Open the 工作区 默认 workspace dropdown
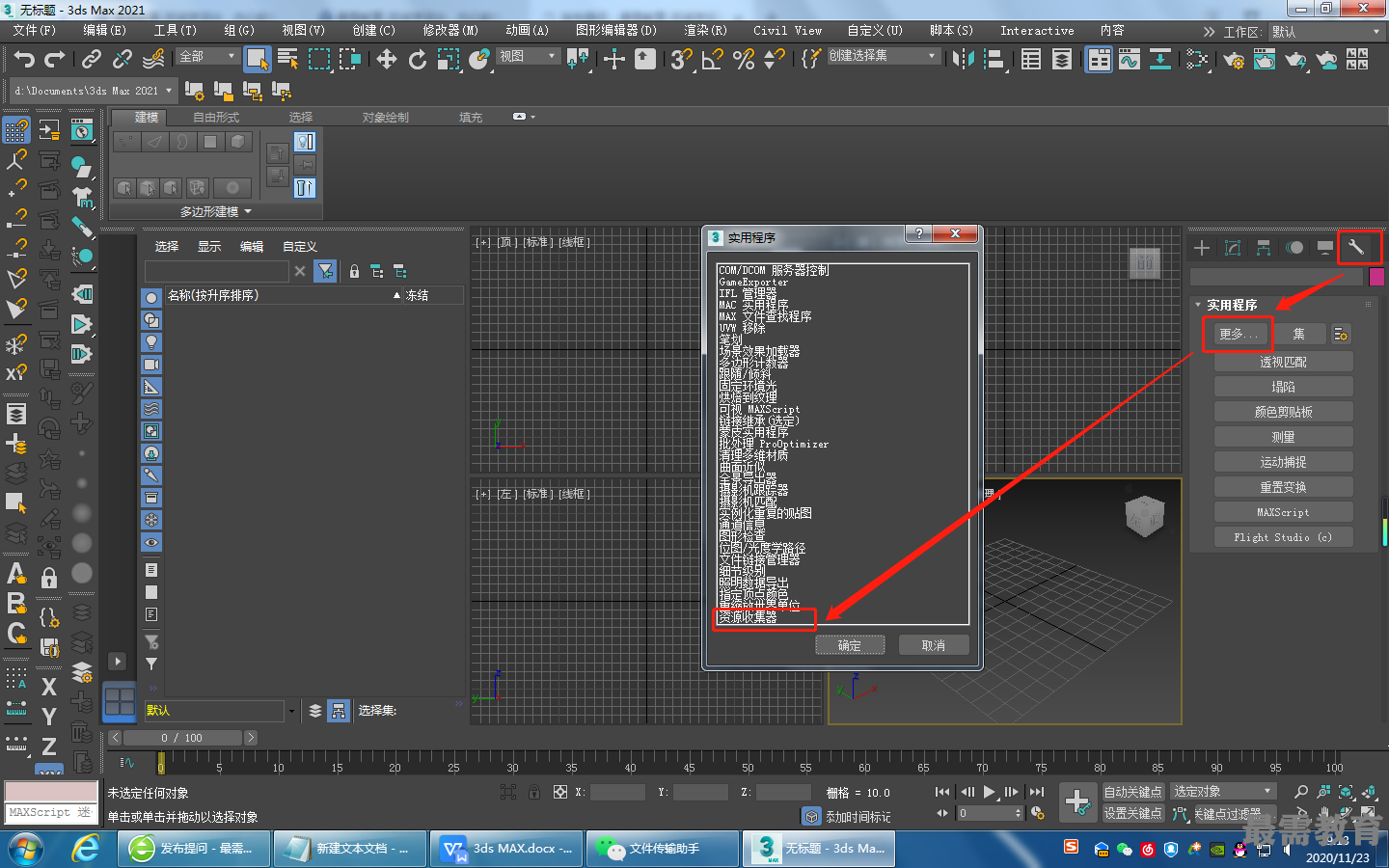 pos(1325,32)
